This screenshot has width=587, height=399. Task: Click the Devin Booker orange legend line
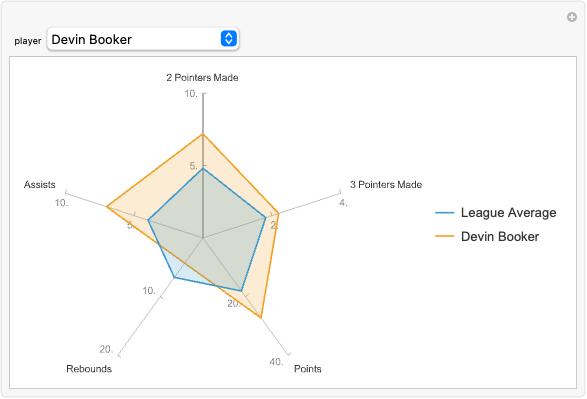[445, 237]
